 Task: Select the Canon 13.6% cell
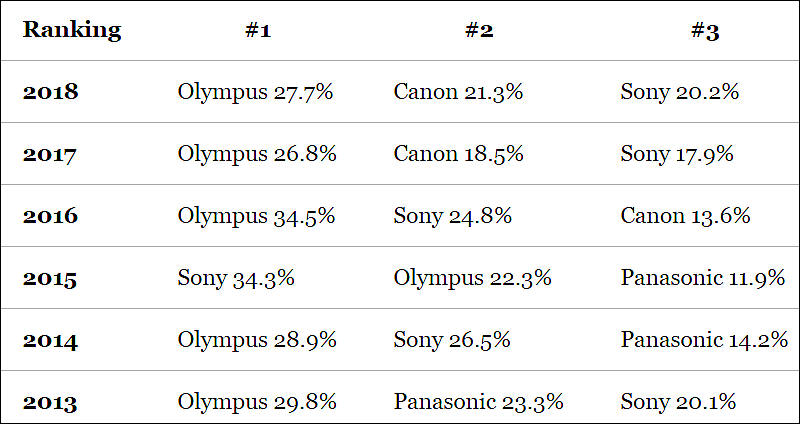(x=685, y=216)
